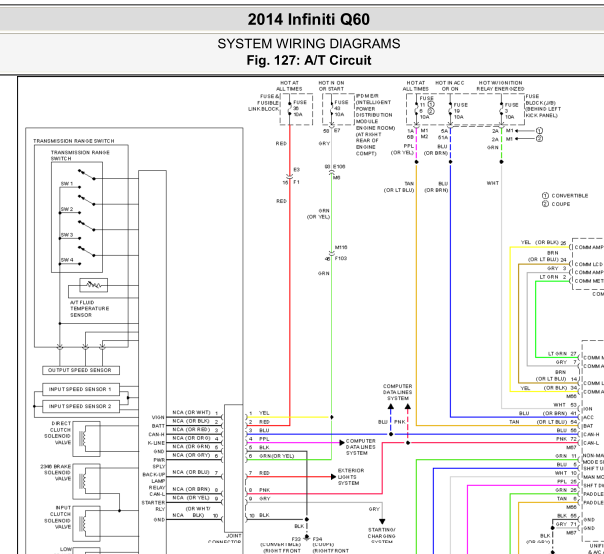Click the 'FUSE 43 10A' label
Screen dimensions: 604x554
point(341,108)
